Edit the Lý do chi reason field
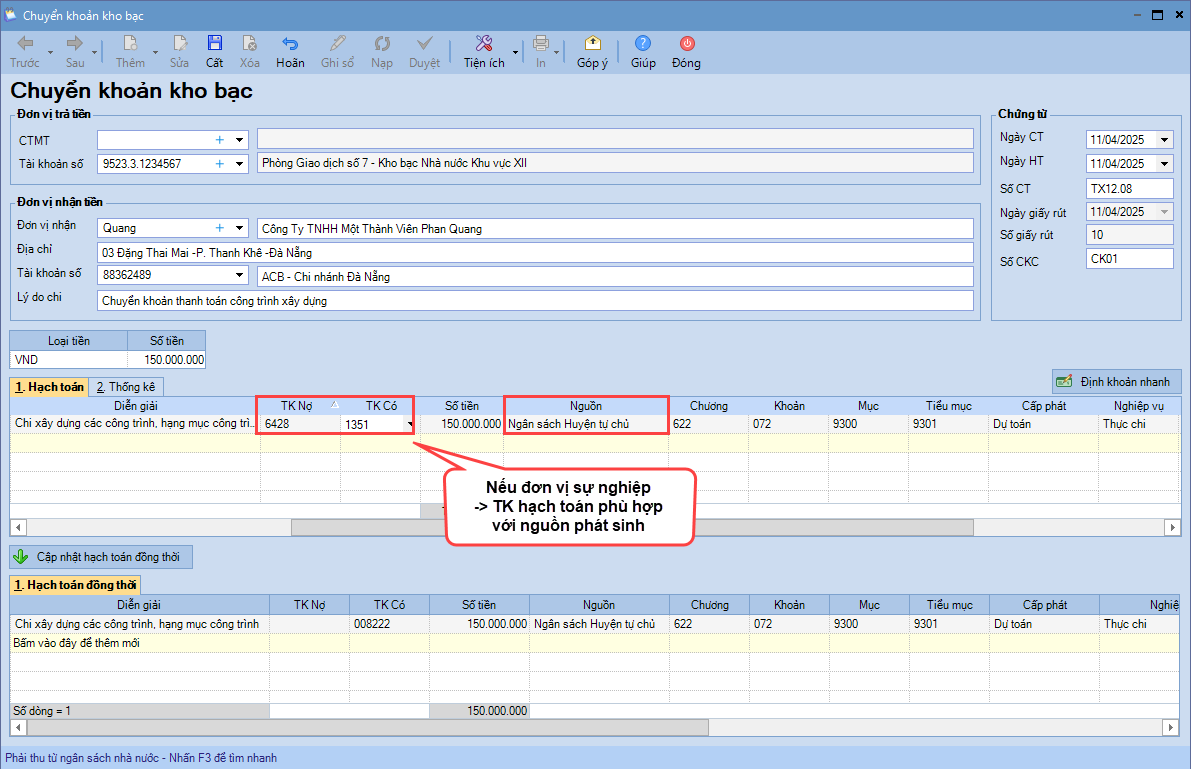This screenshot has width=1191, height=769. (x=535, y=301)
